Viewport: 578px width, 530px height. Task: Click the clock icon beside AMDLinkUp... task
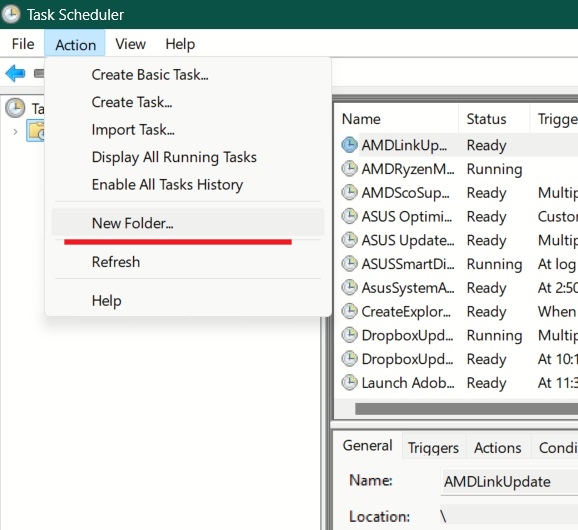349,145
